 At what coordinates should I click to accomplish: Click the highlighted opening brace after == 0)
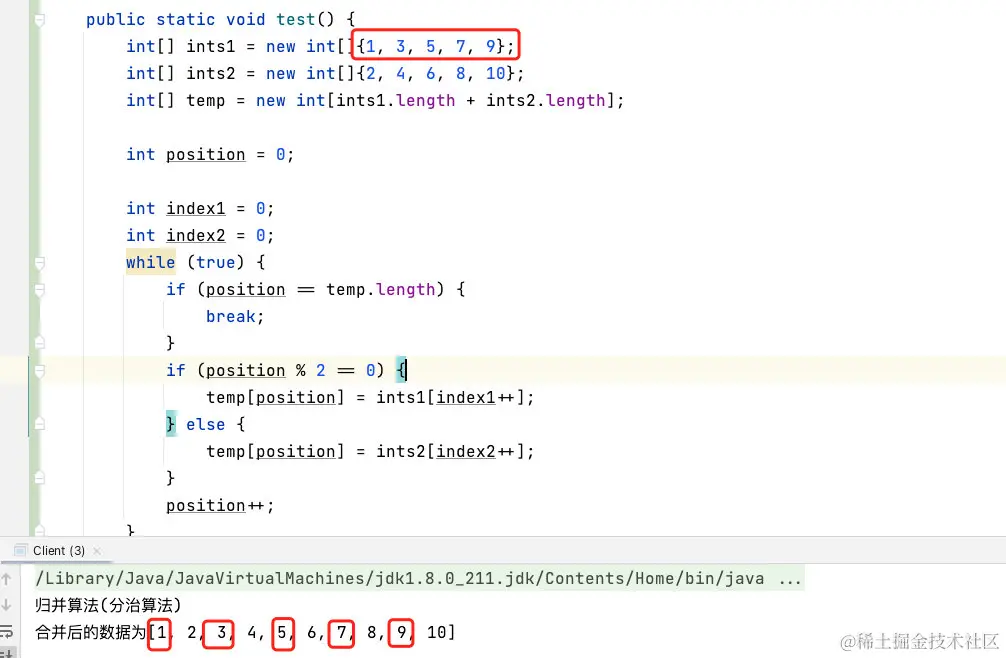[x=401, y=370]
